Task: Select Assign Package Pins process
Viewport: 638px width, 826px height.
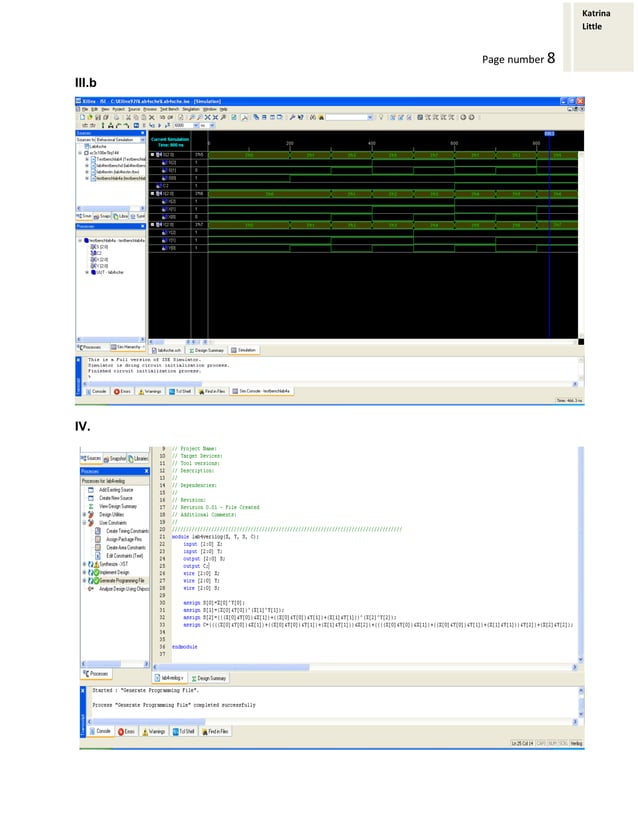Action: click(124, 539)
